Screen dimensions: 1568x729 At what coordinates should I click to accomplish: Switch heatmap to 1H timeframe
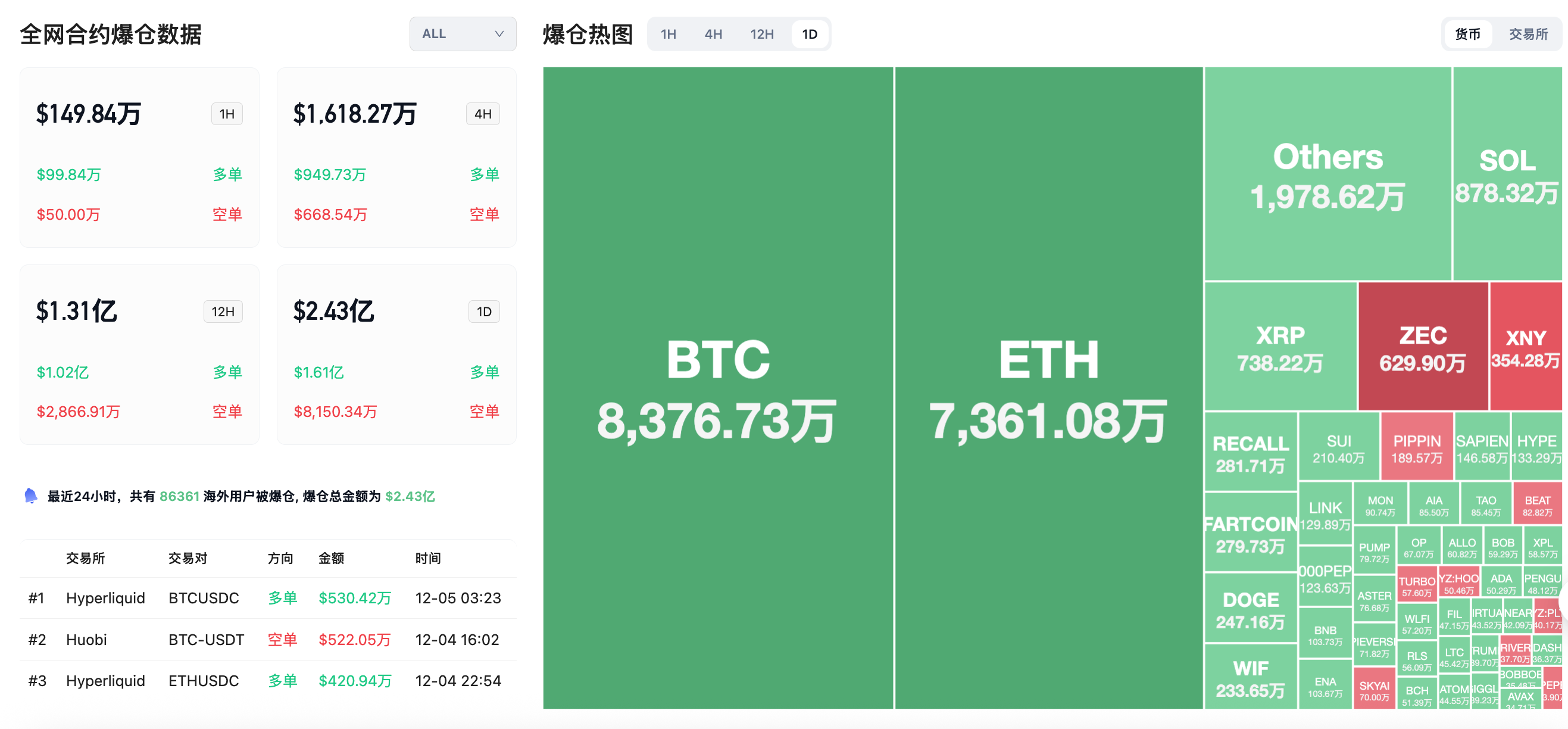(x=669, y=34)
